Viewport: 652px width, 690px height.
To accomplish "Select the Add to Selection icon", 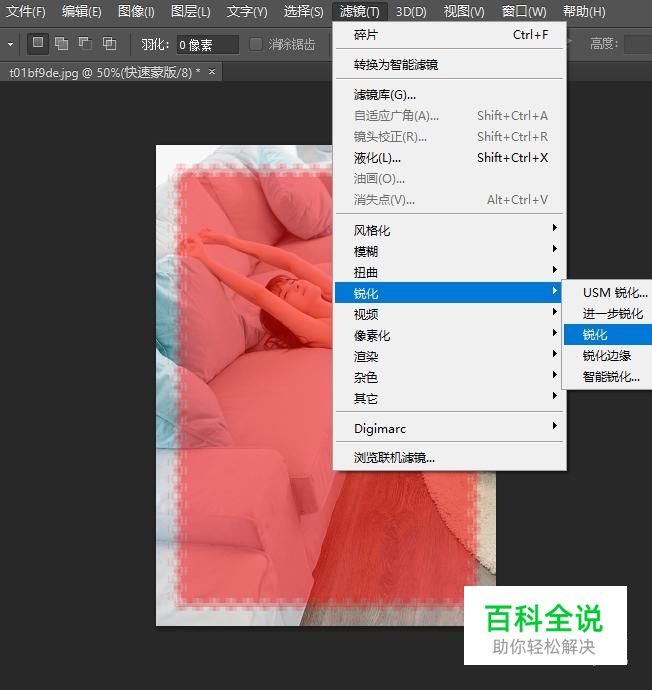I will coord(61,44).
